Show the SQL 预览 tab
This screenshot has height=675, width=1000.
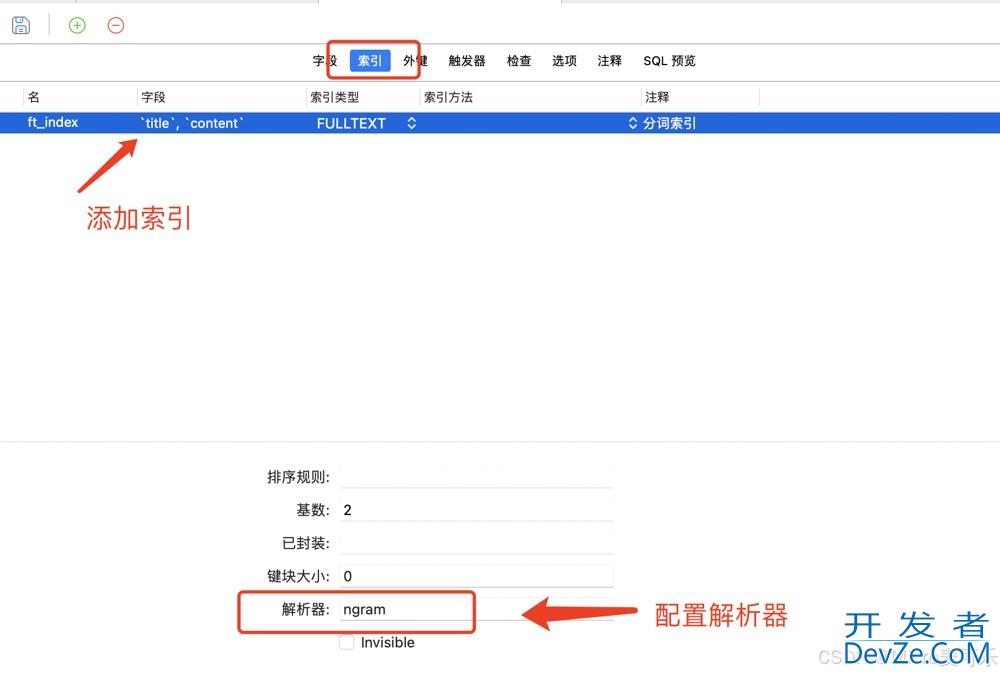(x=669, y=61)
